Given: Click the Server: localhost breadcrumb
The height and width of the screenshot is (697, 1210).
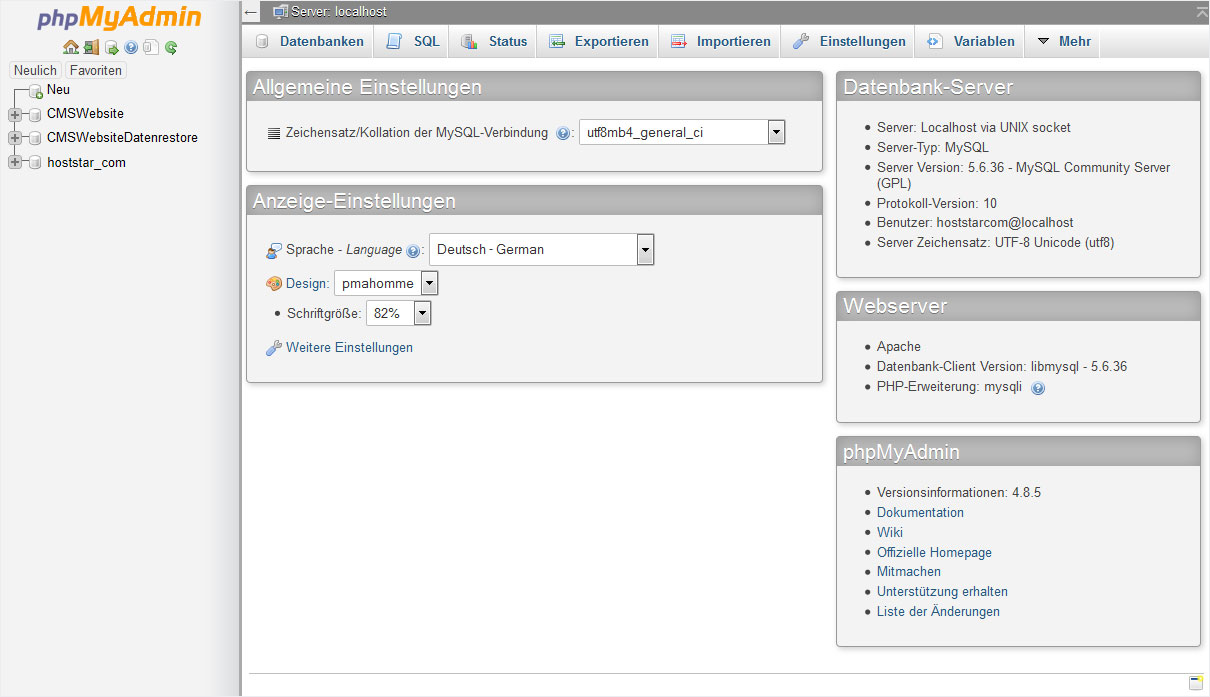Looking at the screenshot, I should pyautogui.click(x=339, y=12).
